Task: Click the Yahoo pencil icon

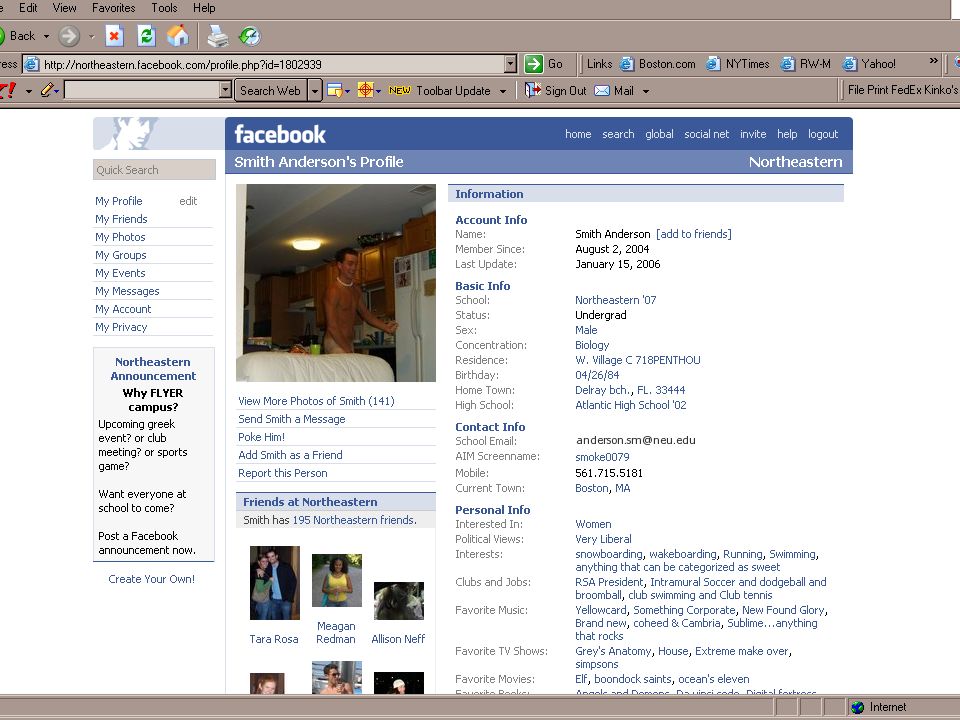Action: (x=47, y=91)
